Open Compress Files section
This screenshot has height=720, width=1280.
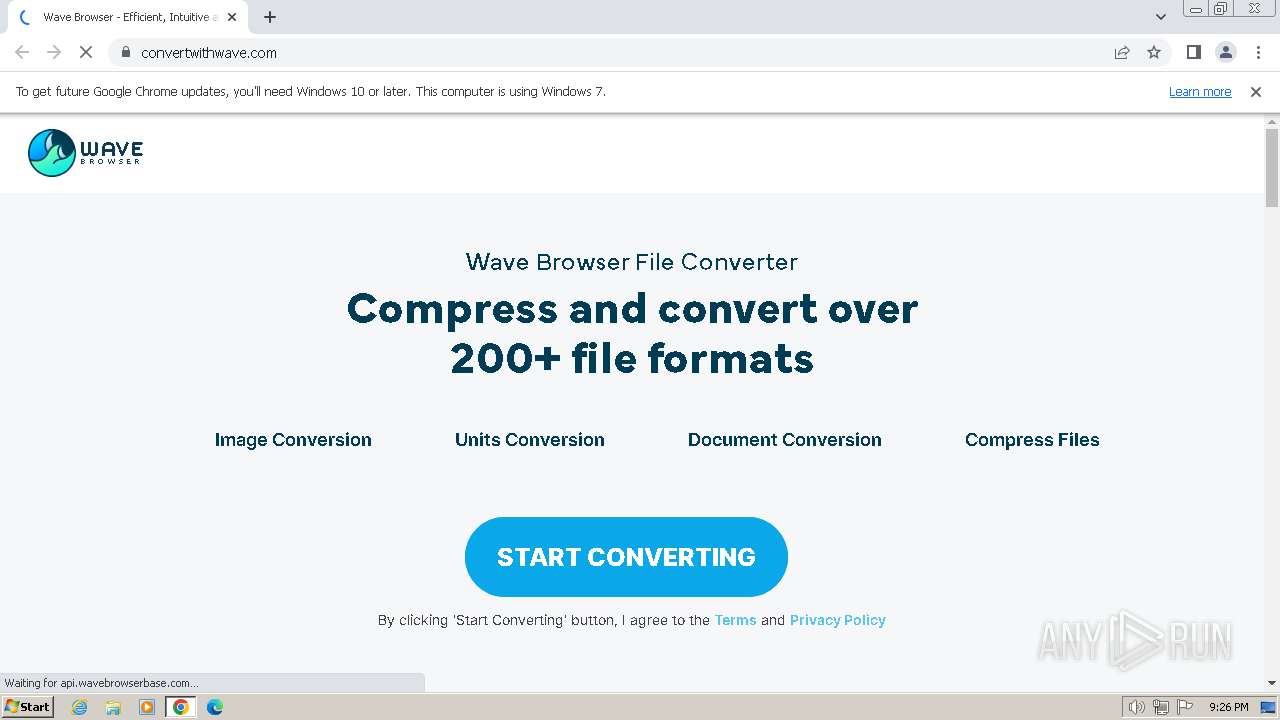tap(1032, 440)
